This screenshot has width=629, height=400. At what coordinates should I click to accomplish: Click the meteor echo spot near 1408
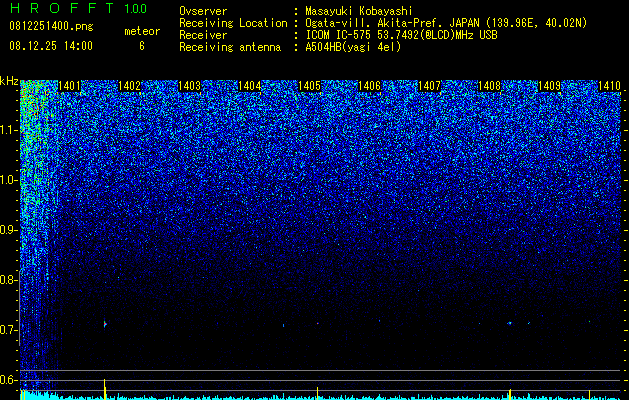(x=509, y=323)
